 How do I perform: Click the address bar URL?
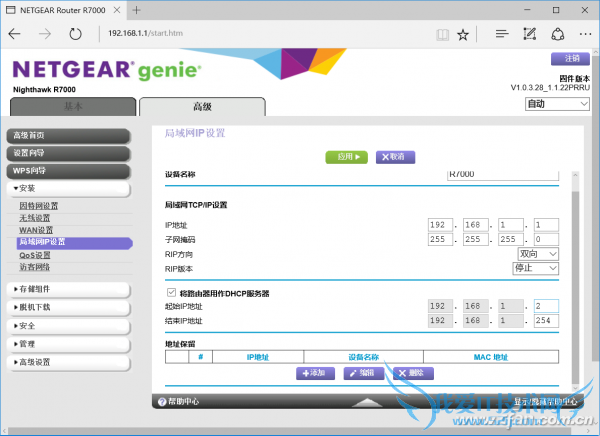click(145, 33)
